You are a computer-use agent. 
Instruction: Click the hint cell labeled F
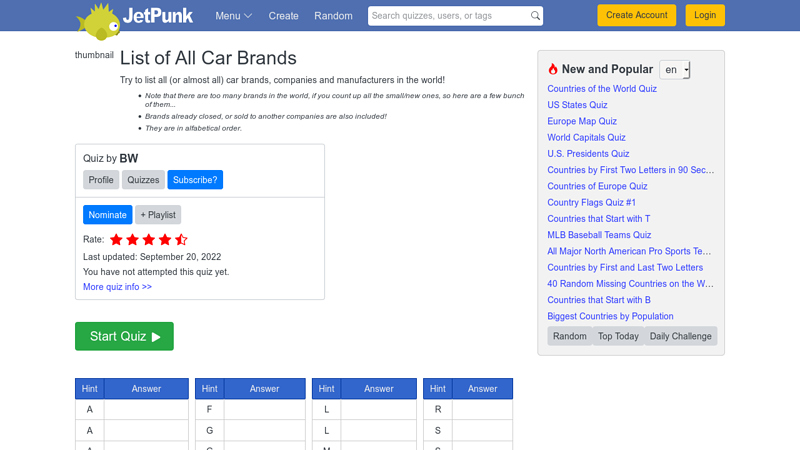pyautogui.click(x=210, y=410)
